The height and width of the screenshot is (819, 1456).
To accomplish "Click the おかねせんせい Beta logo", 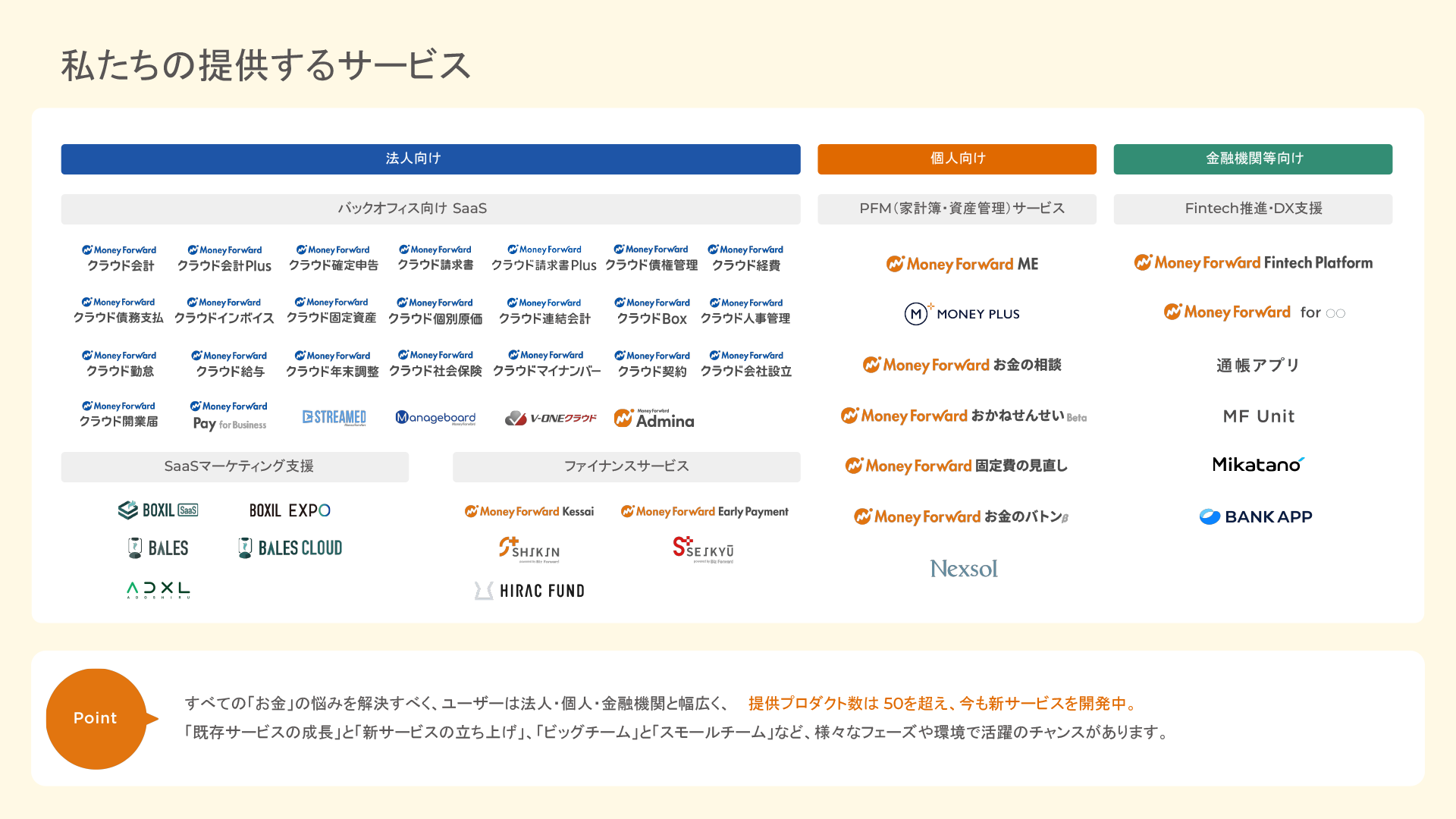I will 964,416.
